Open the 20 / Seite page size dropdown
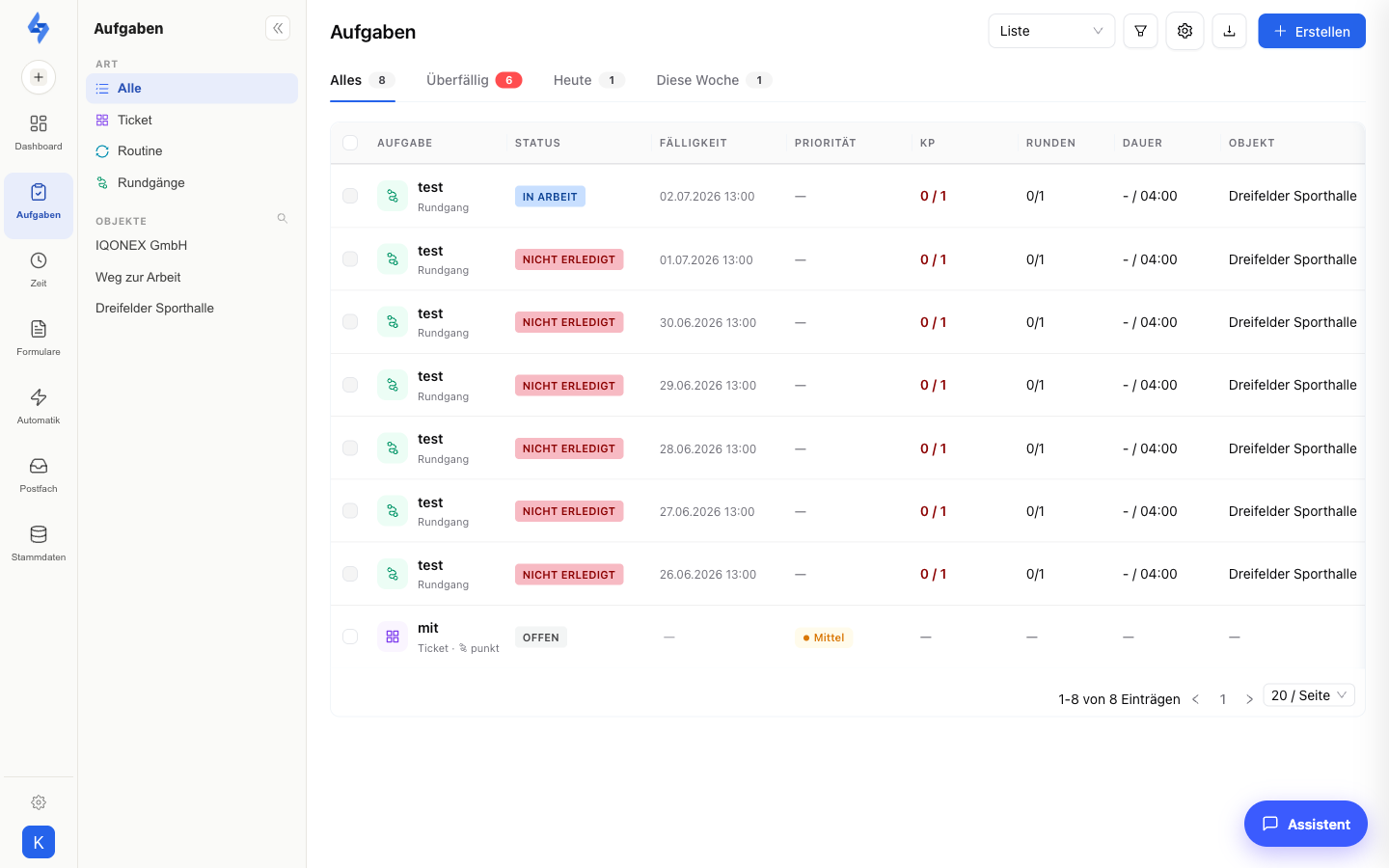 point(1309,695)
